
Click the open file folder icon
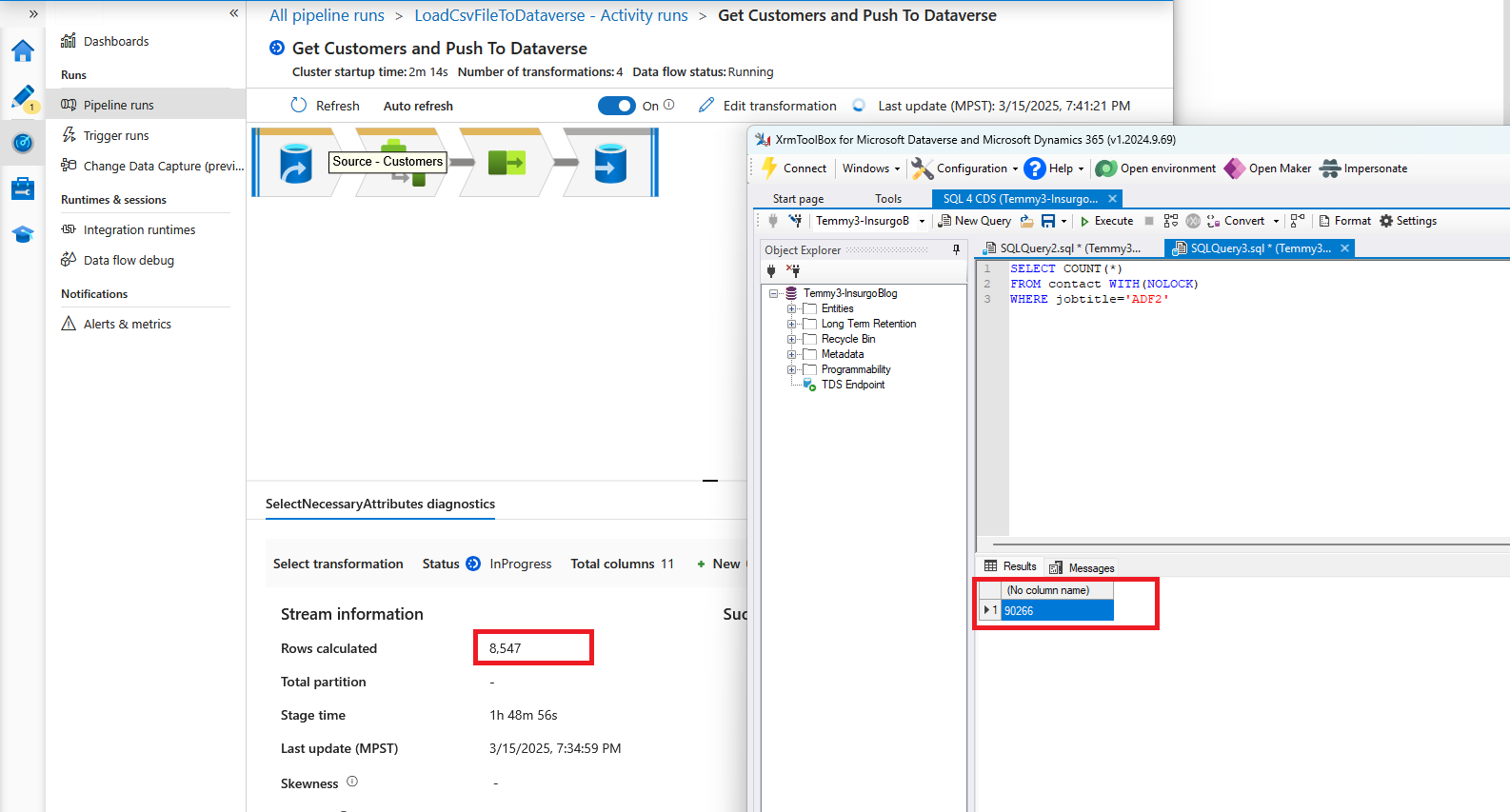pos(1026,221)
